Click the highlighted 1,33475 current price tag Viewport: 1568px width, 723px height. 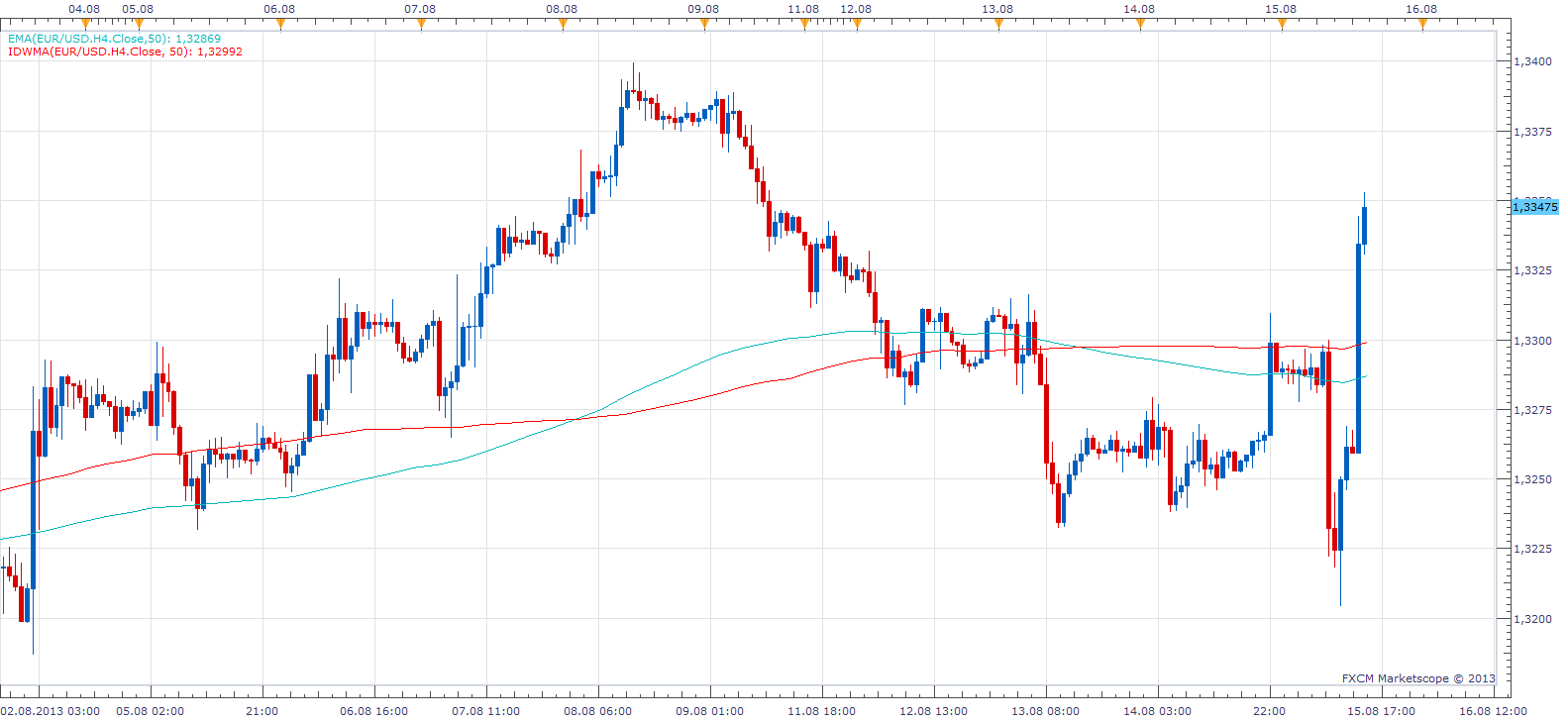[1535, 207]
